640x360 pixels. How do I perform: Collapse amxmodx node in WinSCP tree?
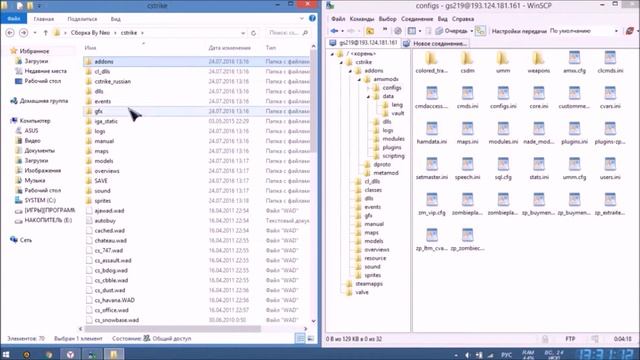pos(359,79)
